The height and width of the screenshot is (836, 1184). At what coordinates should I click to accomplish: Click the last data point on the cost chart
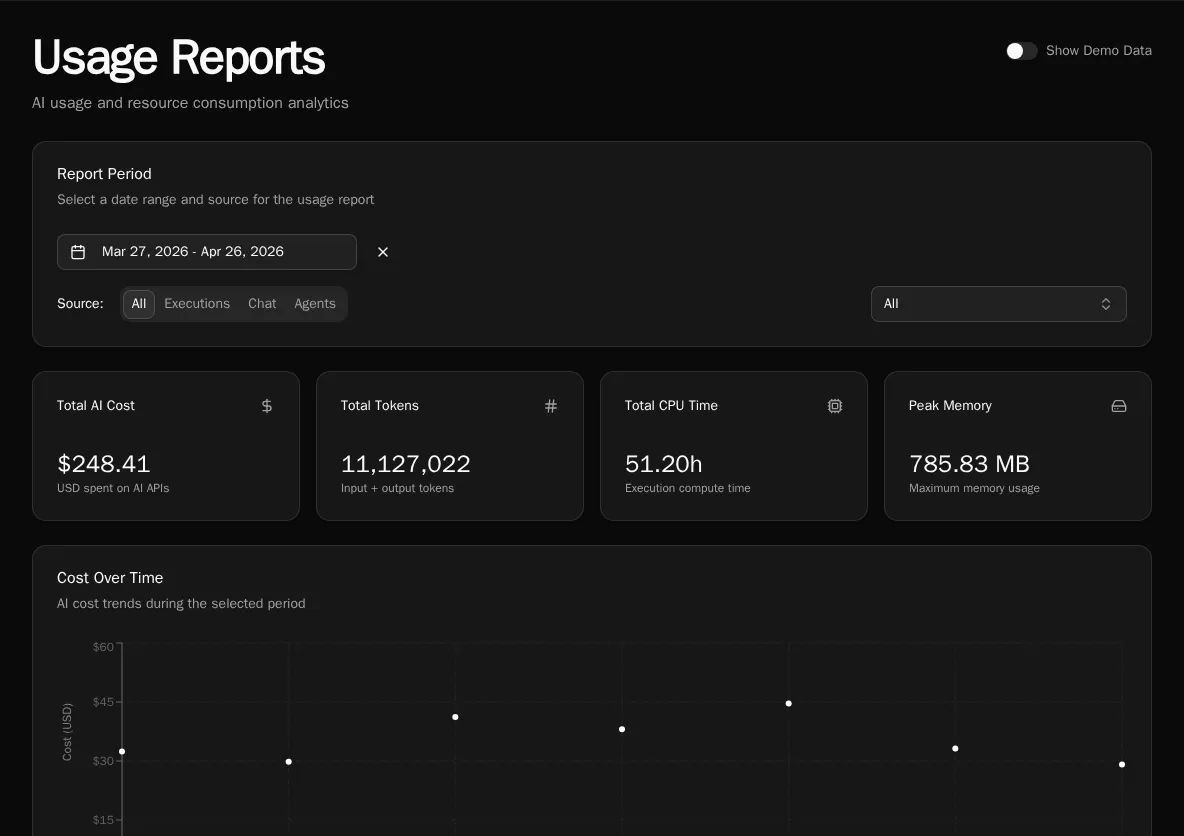[1121, 764]
